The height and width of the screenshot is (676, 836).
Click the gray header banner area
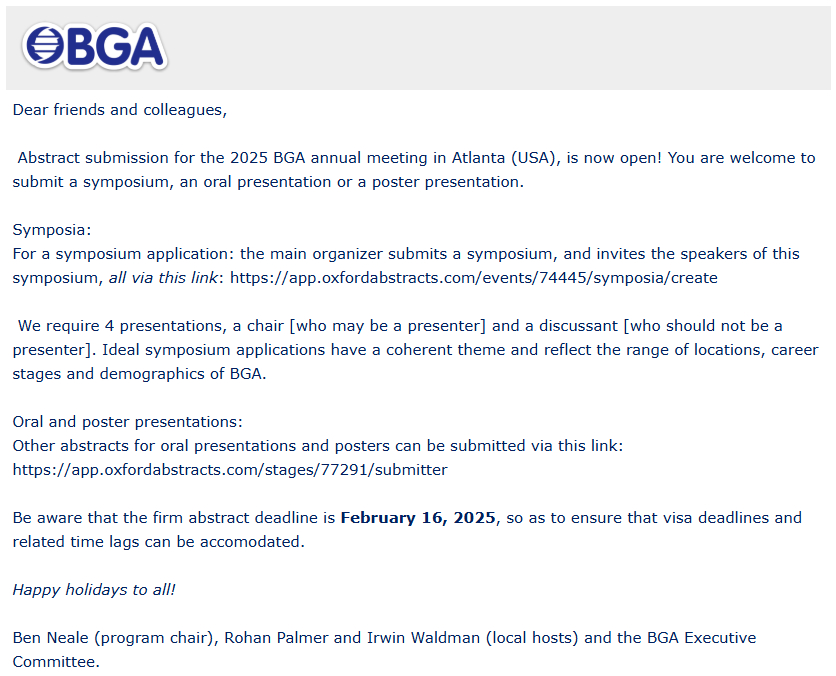click(x=500, y=47)
